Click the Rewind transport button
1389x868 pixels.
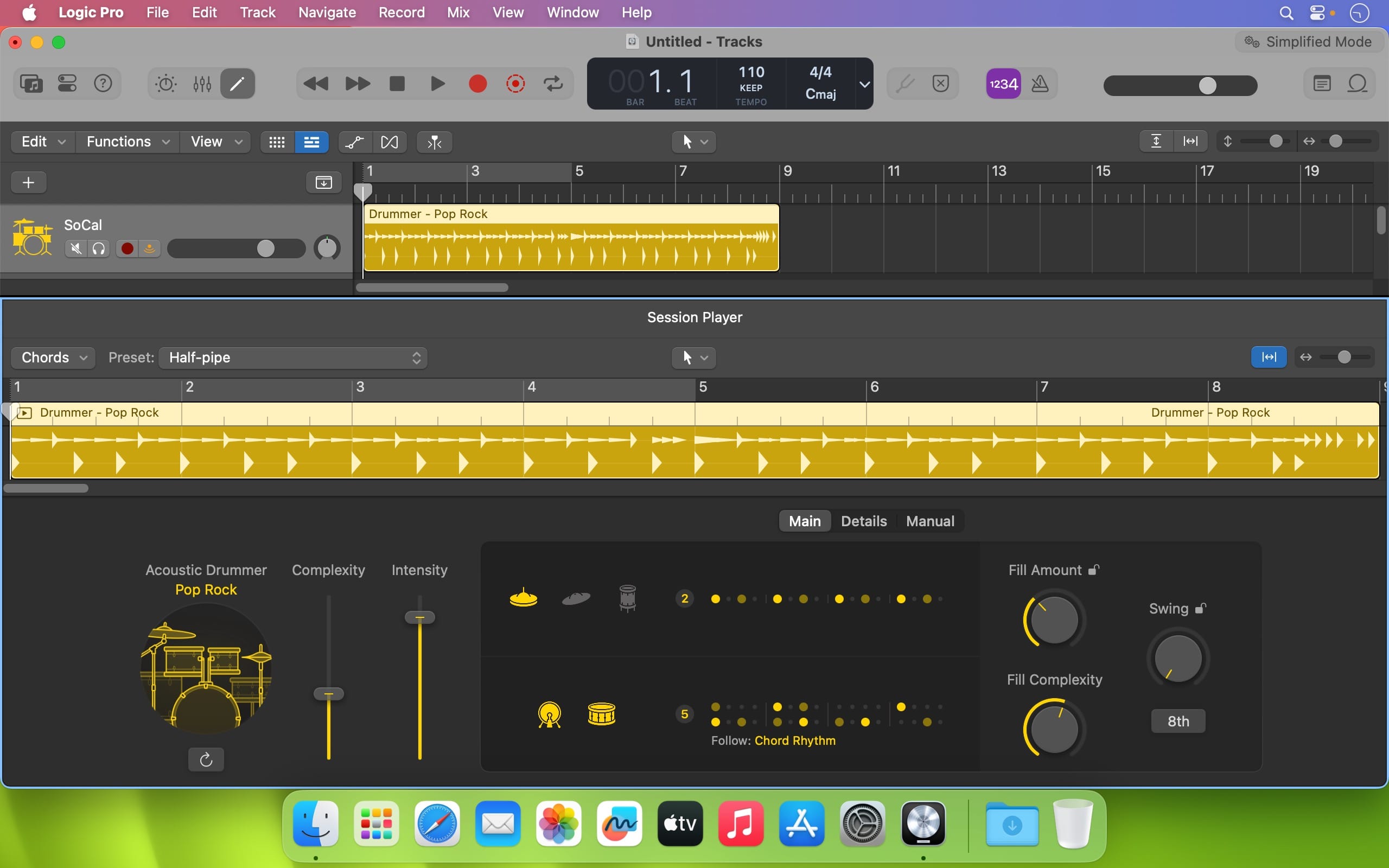(316, 84)
